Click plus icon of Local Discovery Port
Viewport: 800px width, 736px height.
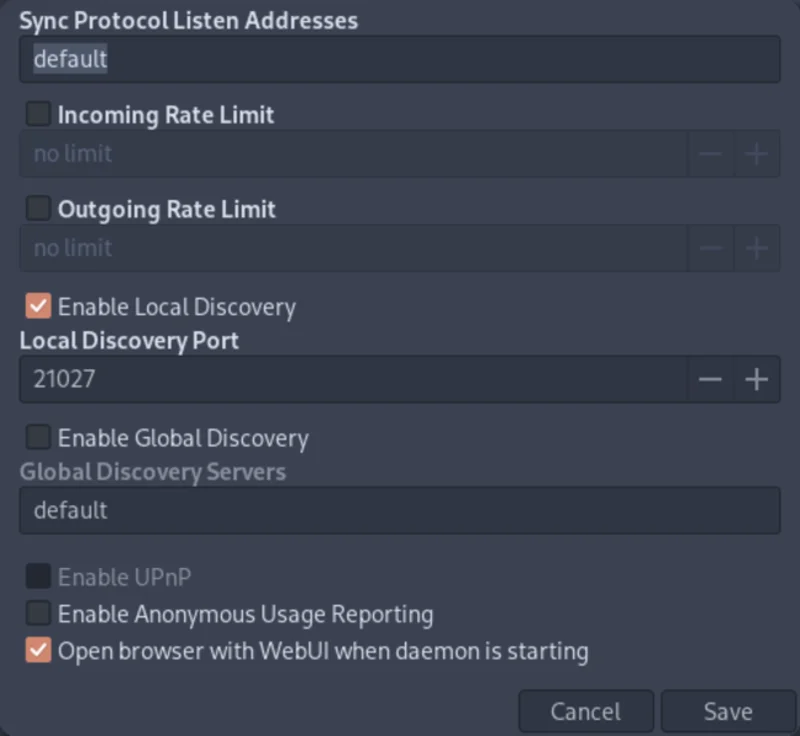point(757,379)
